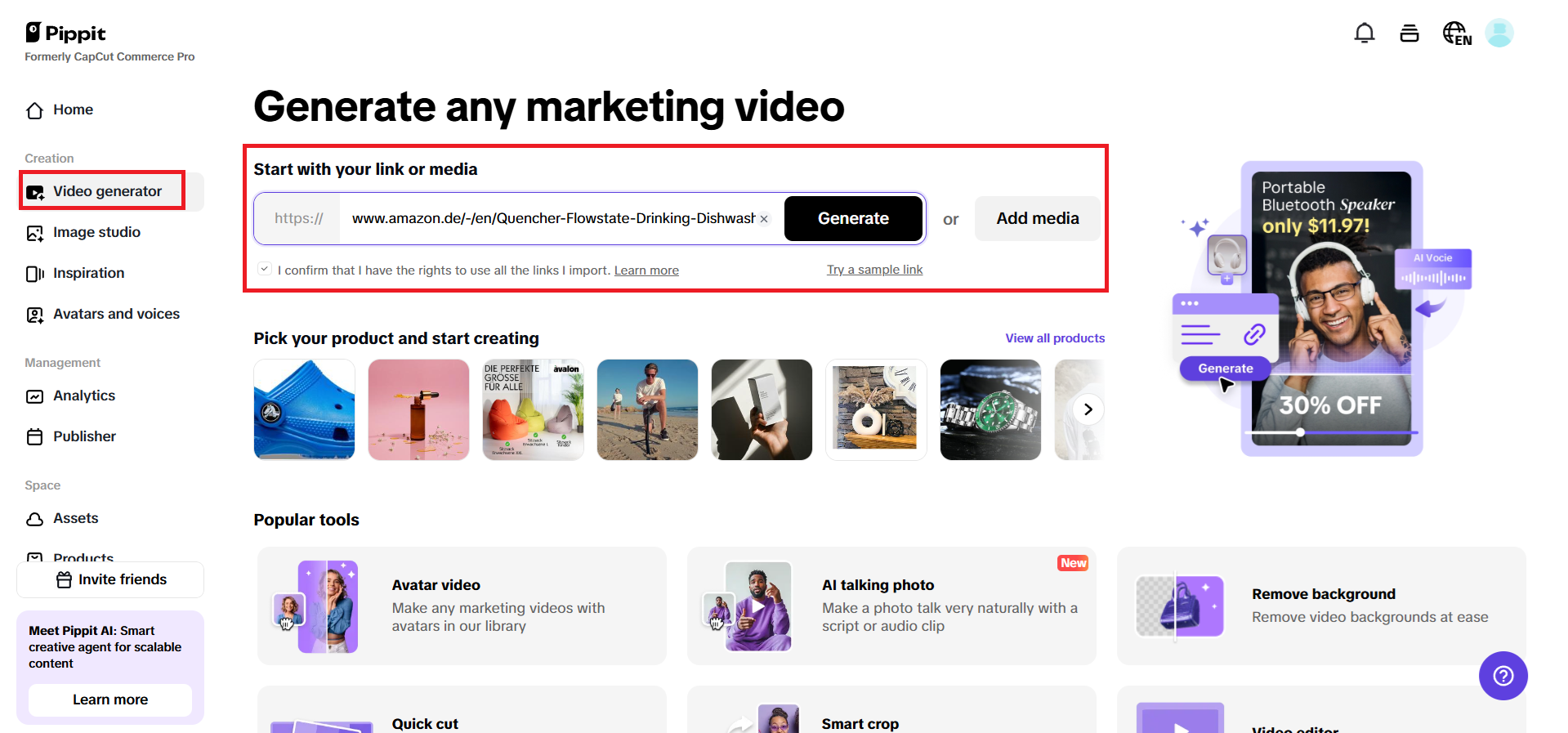Open View all products
This screenshot has width=1568, height=733.
point(1054,338)
